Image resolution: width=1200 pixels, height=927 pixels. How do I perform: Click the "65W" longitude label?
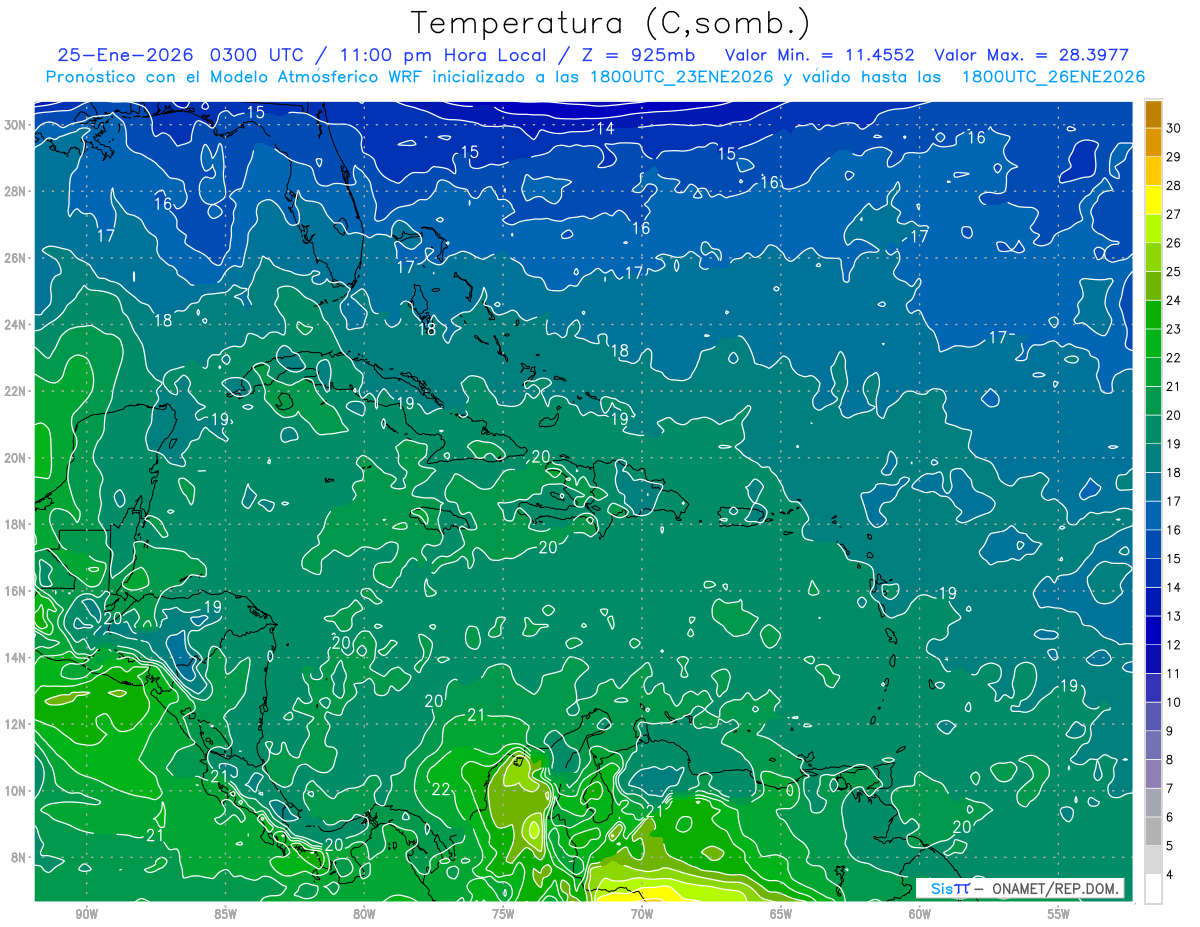781,914
